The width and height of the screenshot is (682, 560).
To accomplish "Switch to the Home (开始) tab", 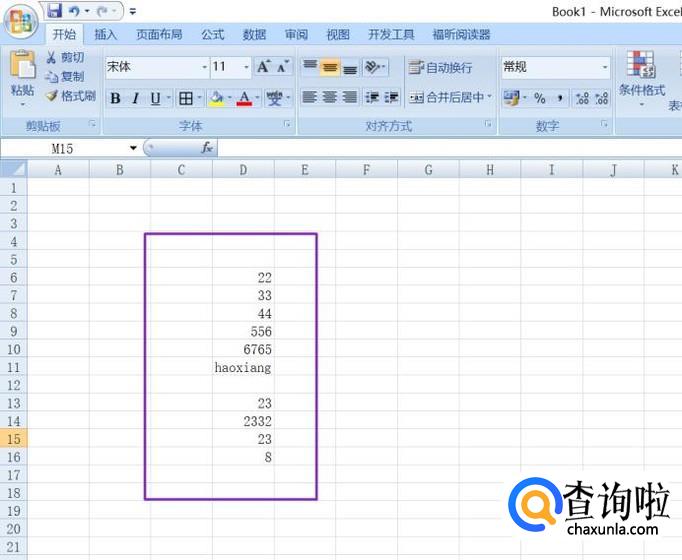I will coord(64,34).
